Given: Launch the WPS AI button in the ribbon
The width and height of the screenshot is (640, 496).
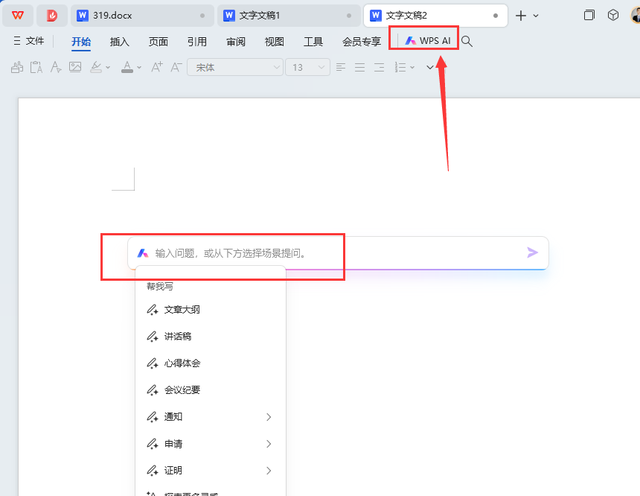Looking at the screenshot, I should click(x=427, y=41).
